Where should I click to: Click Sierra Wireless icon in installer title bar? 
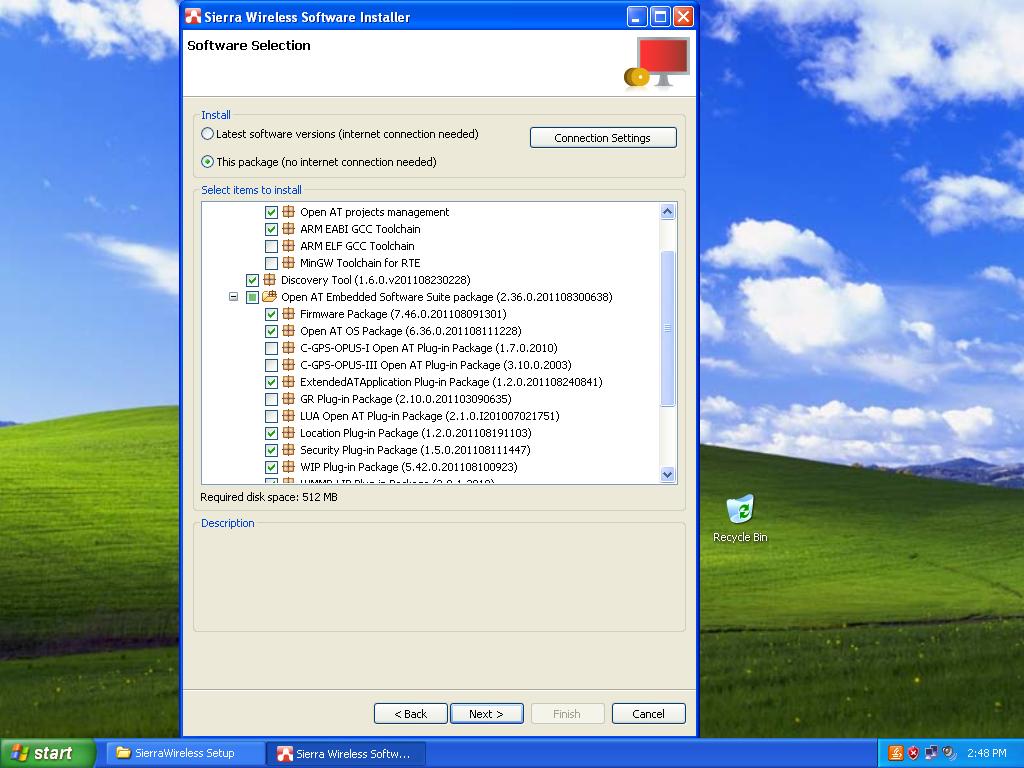click(193, 16)
